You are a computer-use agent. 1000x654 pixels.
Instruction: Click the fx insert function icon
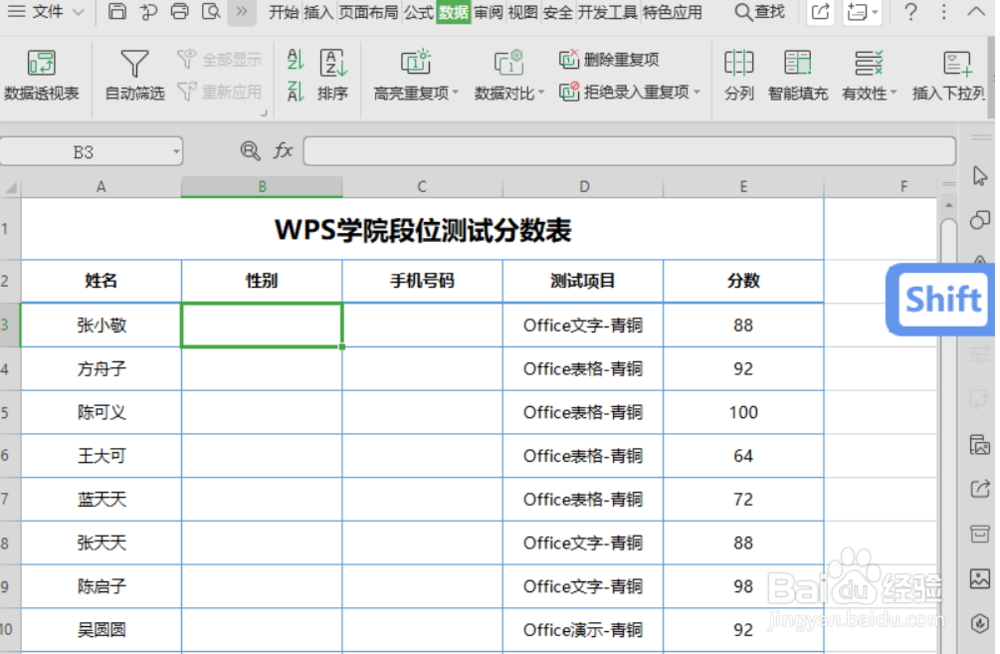coord(283,151)
